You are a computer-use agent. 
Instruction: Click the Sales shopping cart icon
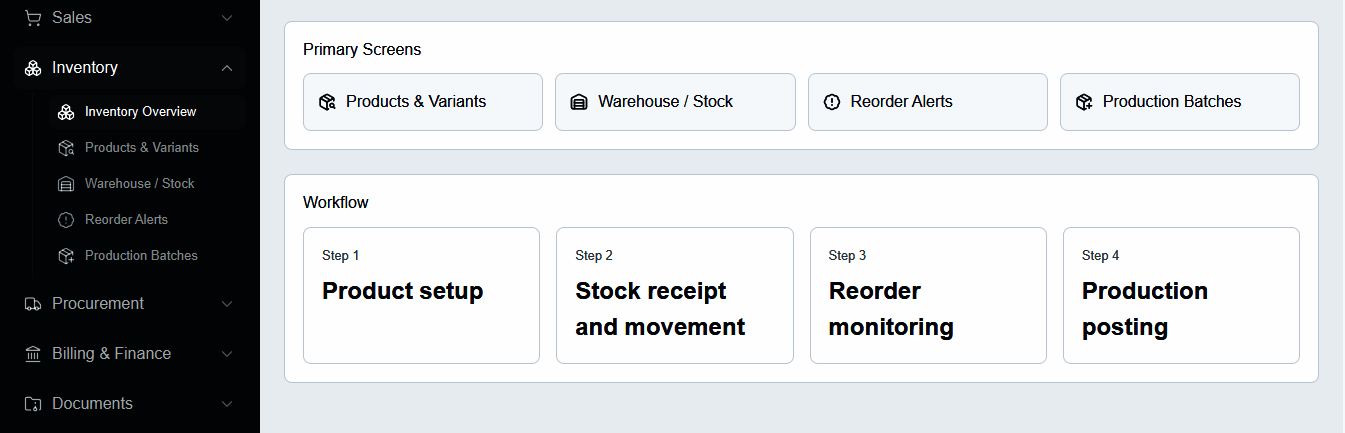(33, 18)
